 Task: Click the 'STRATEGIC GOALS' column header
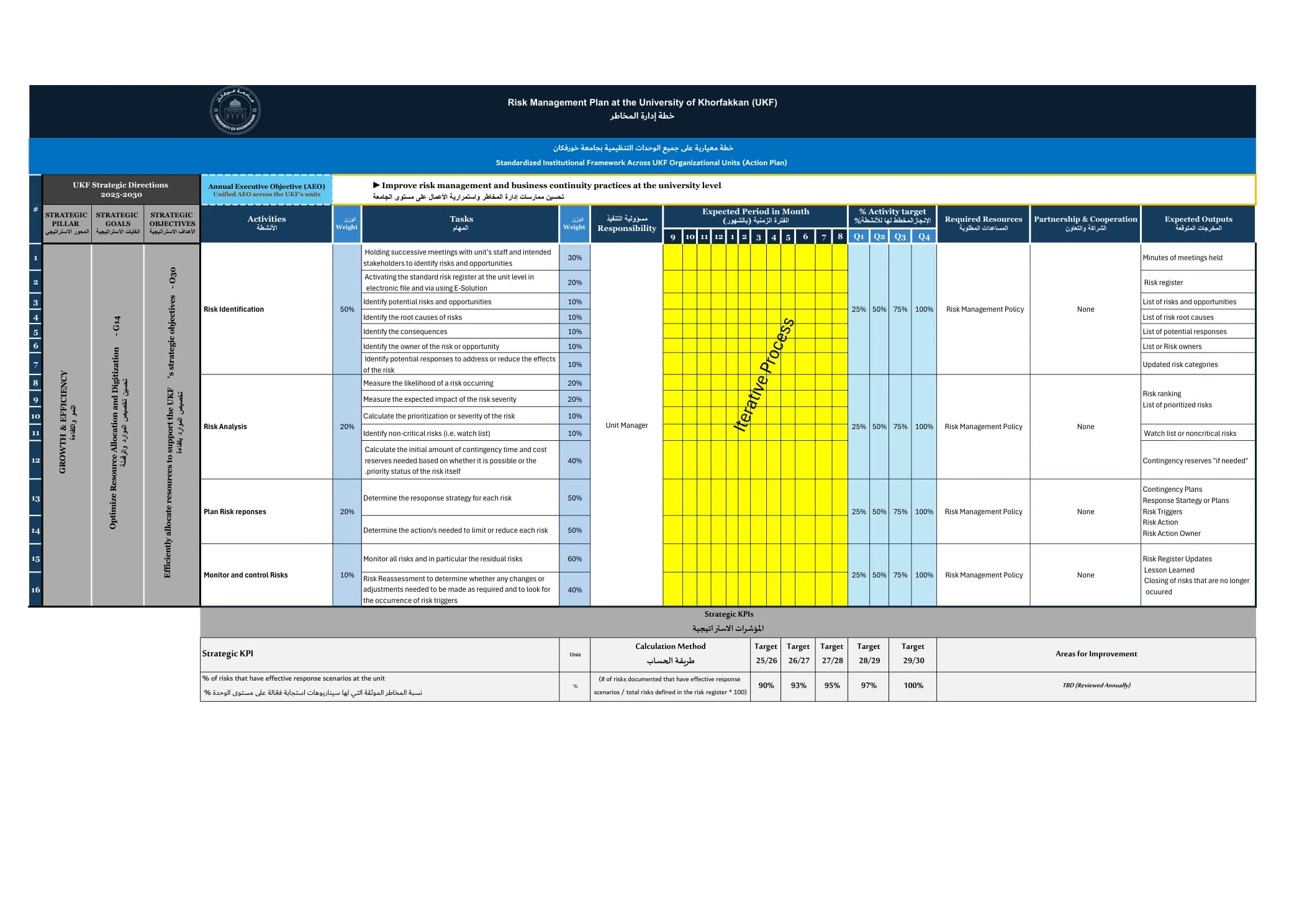pos(117,224)
